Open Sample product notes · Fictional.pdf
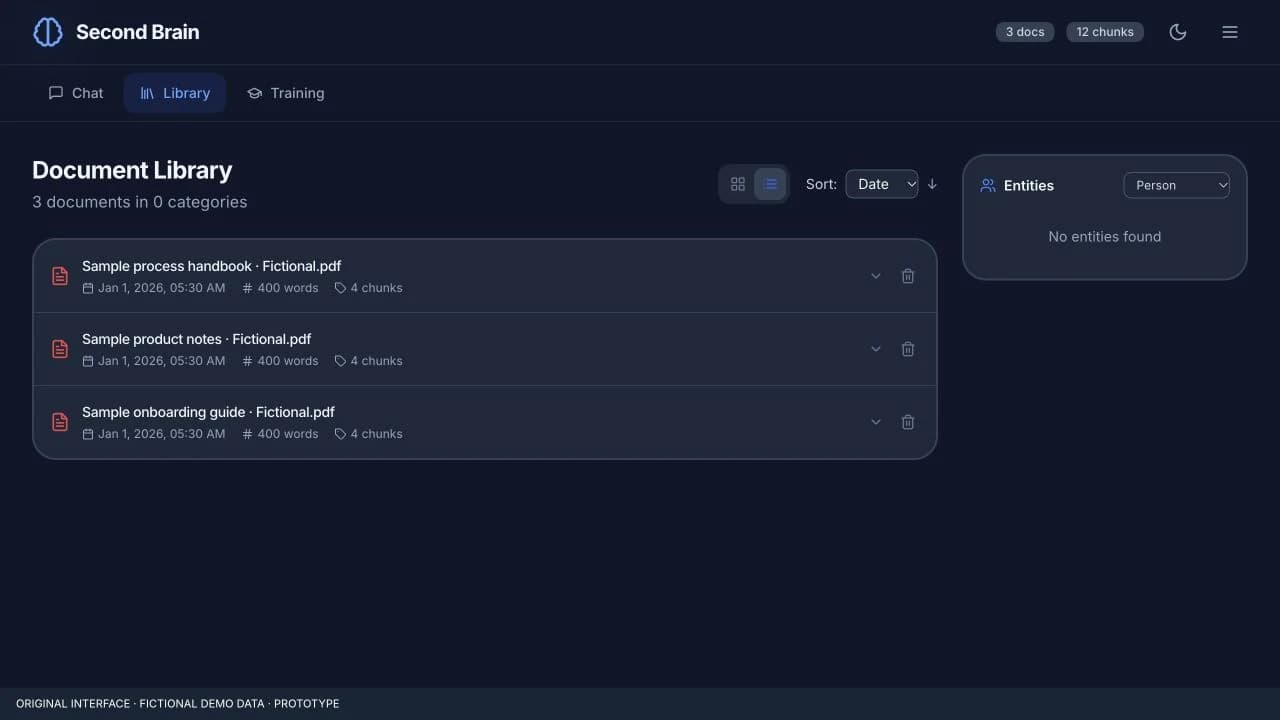This screenshot has height=720, width=1280. 197,339
